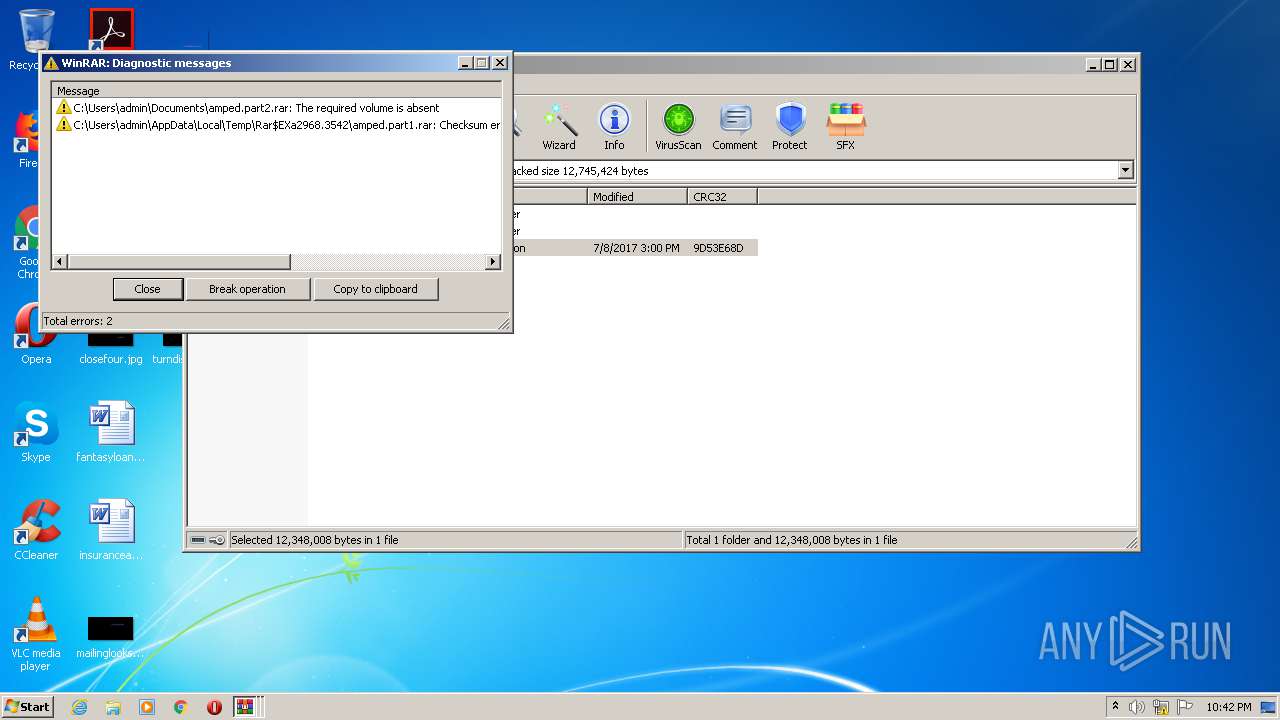Image resolution: width=1280 pixels, height=720 pixels.
Task: Open Windows Explorer from the taskbar
Action: [x=113, y=707]
